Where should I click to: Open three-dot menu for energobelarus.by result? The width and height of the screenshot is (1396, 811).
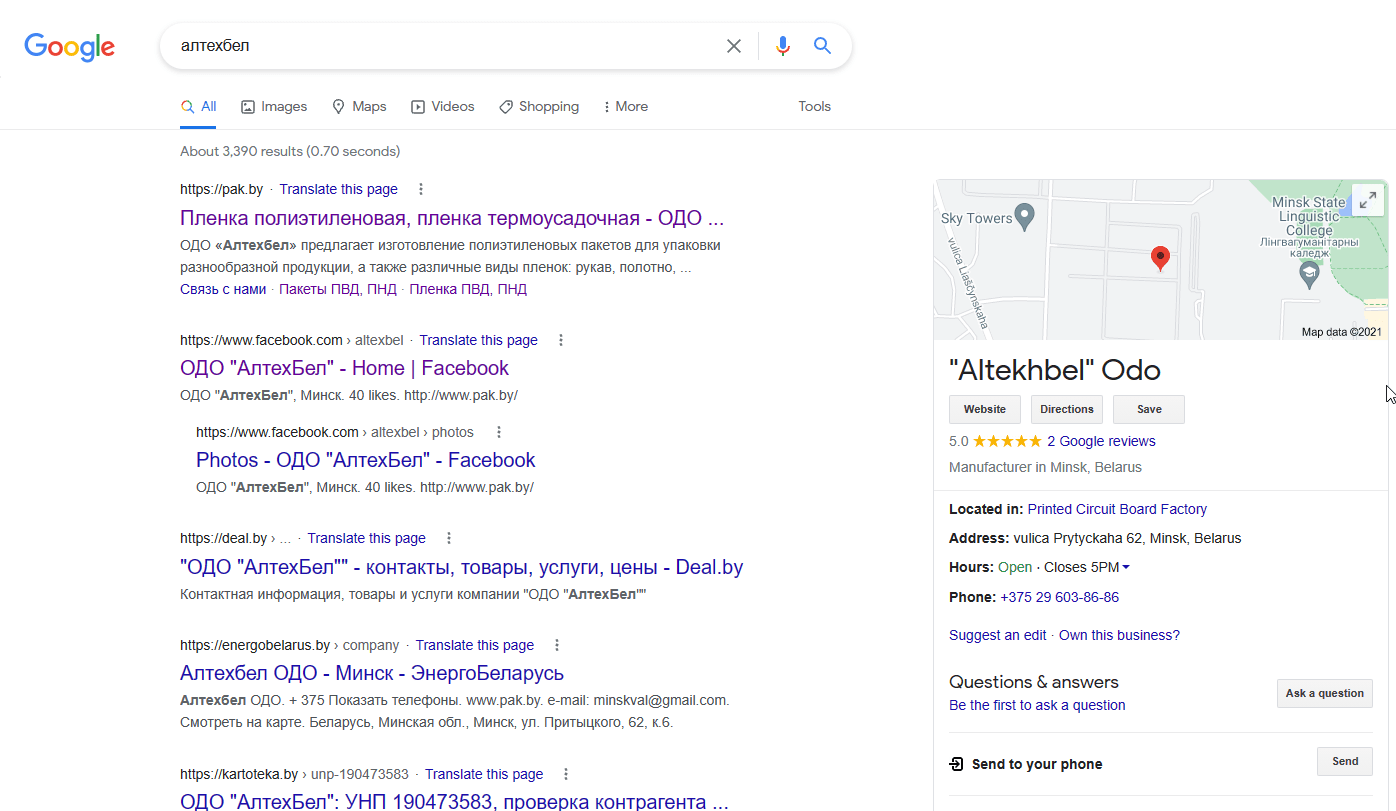coord(557,645)
